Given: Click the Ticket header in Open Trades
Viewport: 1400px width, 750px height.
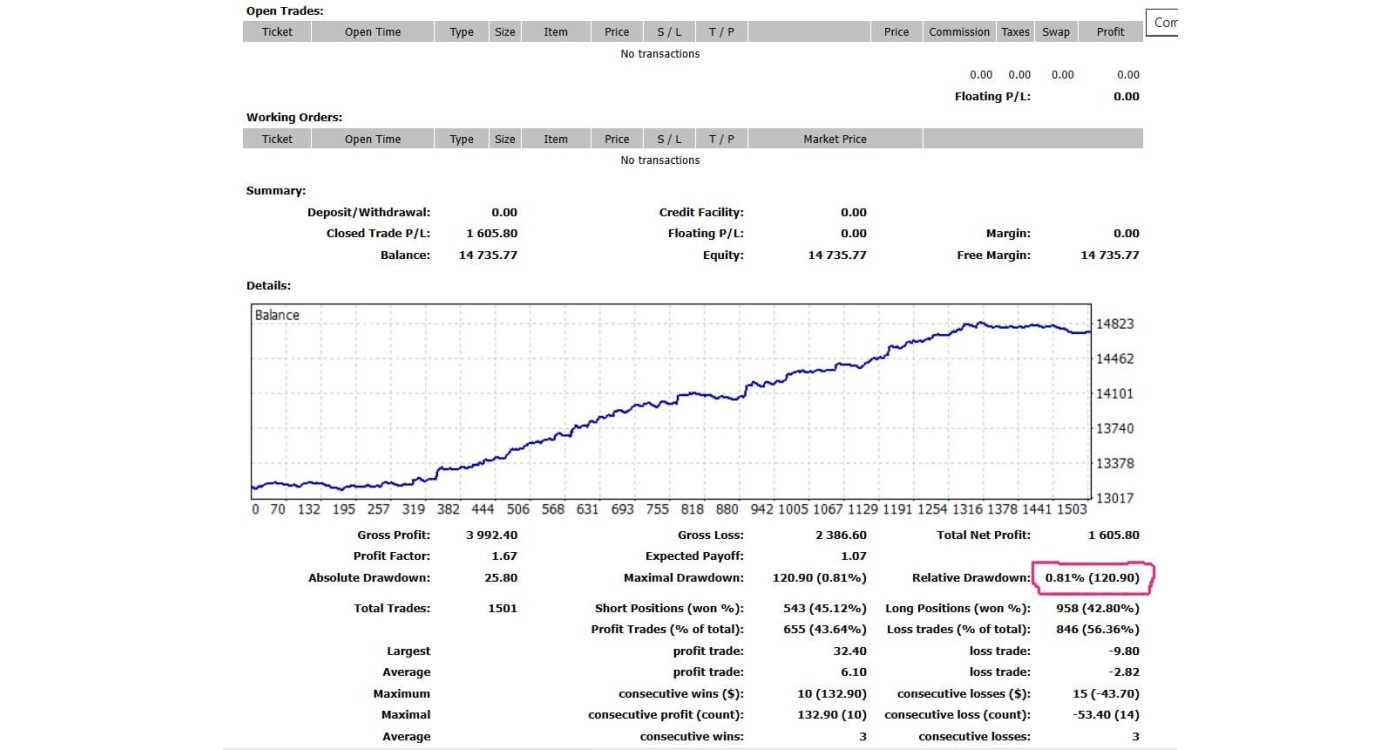Looking at the screenshot, I should pos(277,32).
